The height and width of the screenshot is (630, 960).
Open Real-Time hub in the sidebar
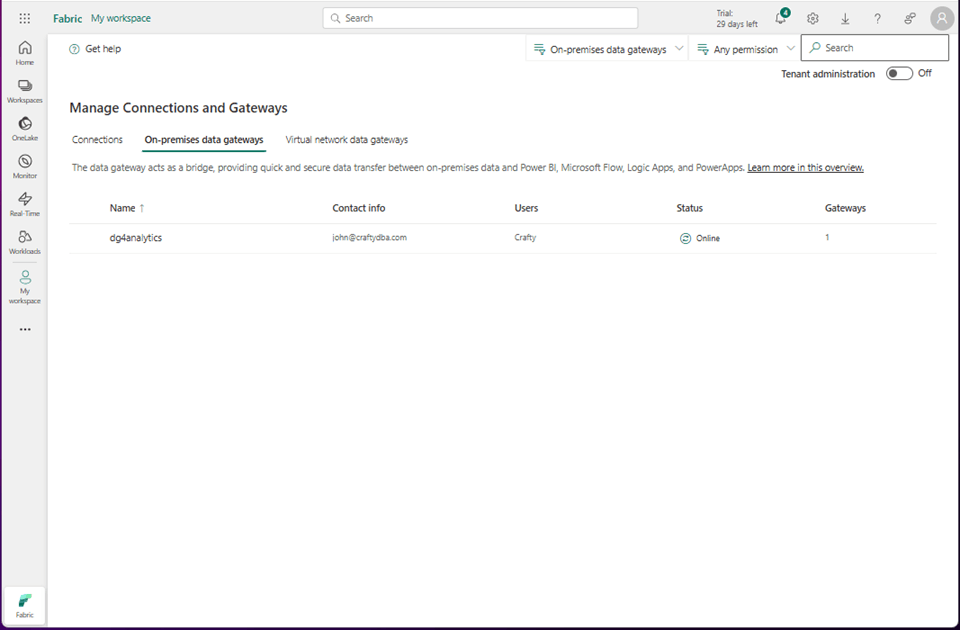[24, 204]
